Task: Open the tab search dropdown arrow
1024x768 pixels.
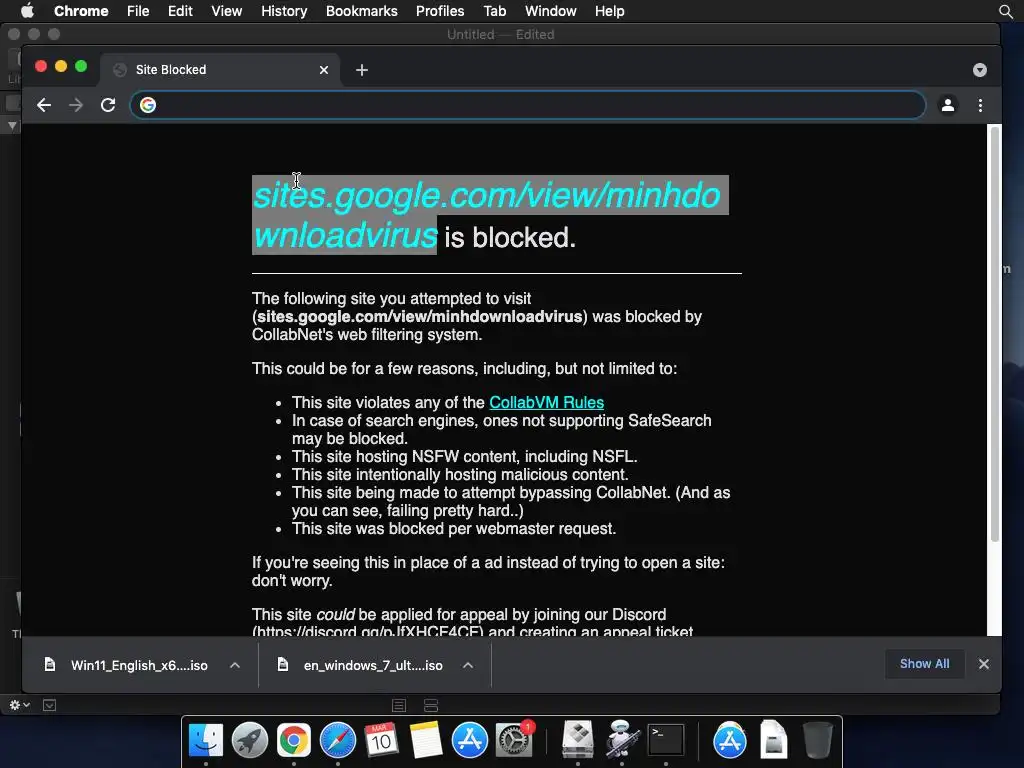Action: (979, 70)
